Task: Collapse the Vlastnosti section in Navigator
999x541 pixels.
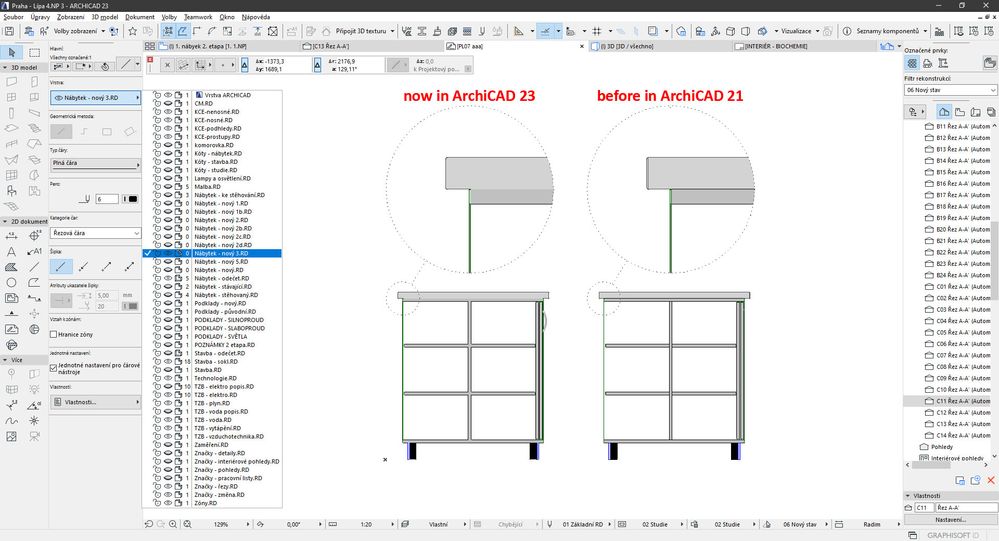Action: click(x=908, y=495)
